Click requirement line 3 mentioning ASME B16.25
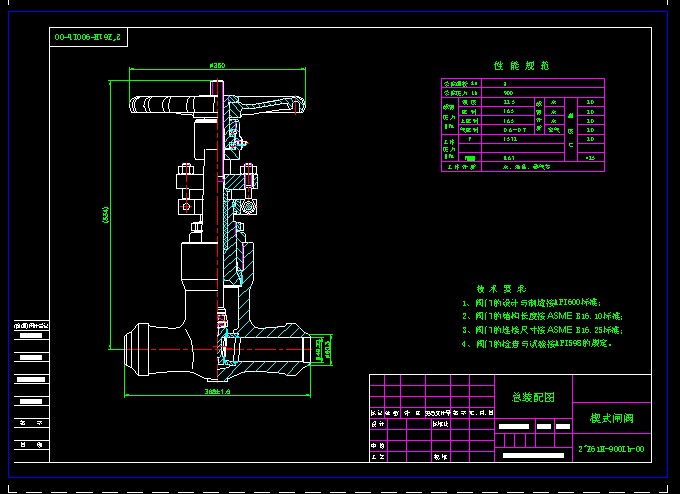The width and height of the screenshot is (680, 494). pyautogui.click(x=541, y=329)
